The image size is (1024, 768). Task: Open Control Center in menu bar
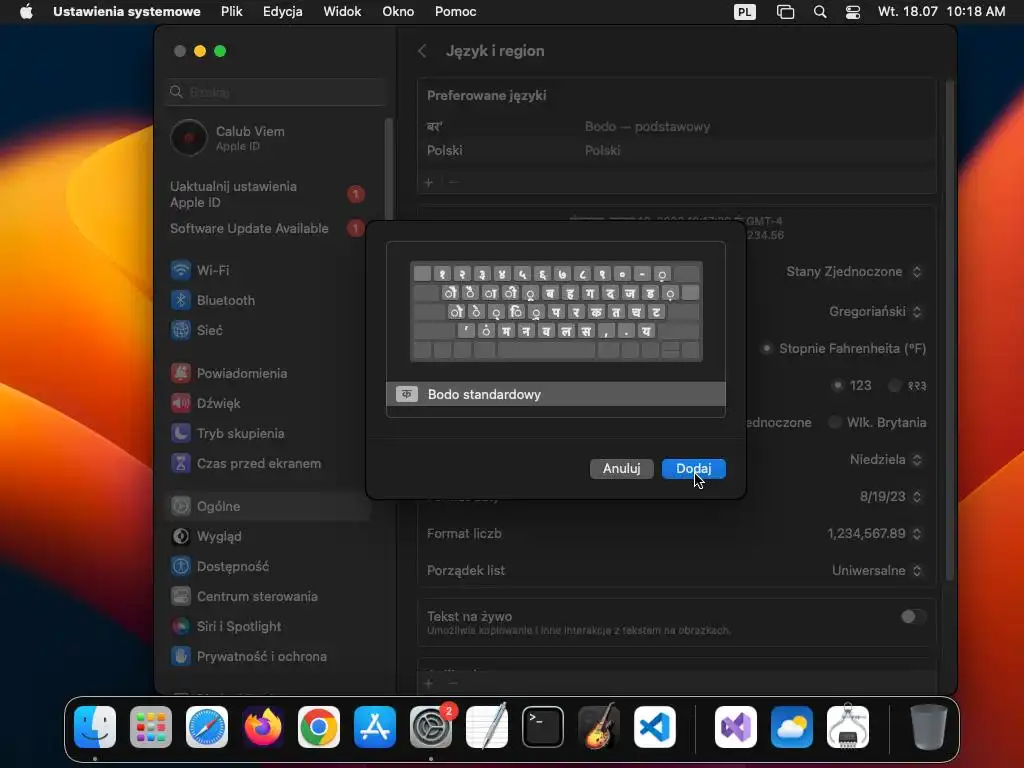pyautogui.click(x=853, y=12)
